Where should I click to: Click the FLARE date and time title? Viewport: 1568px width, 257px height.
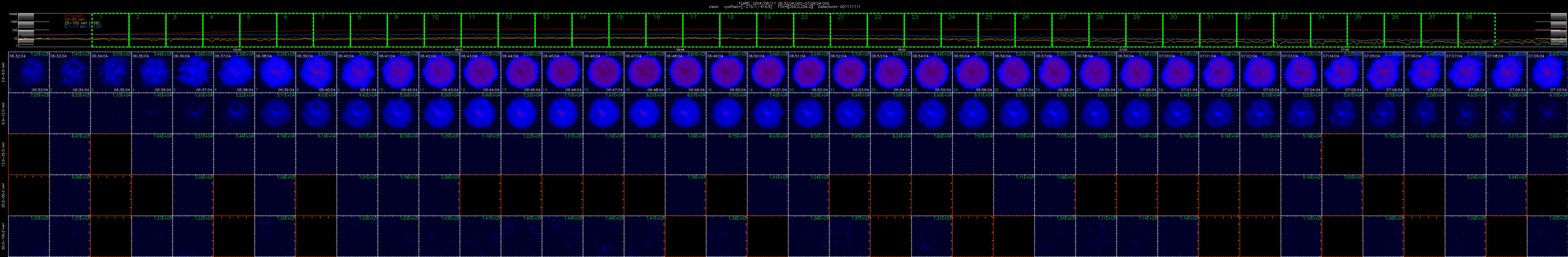(784, 3)
